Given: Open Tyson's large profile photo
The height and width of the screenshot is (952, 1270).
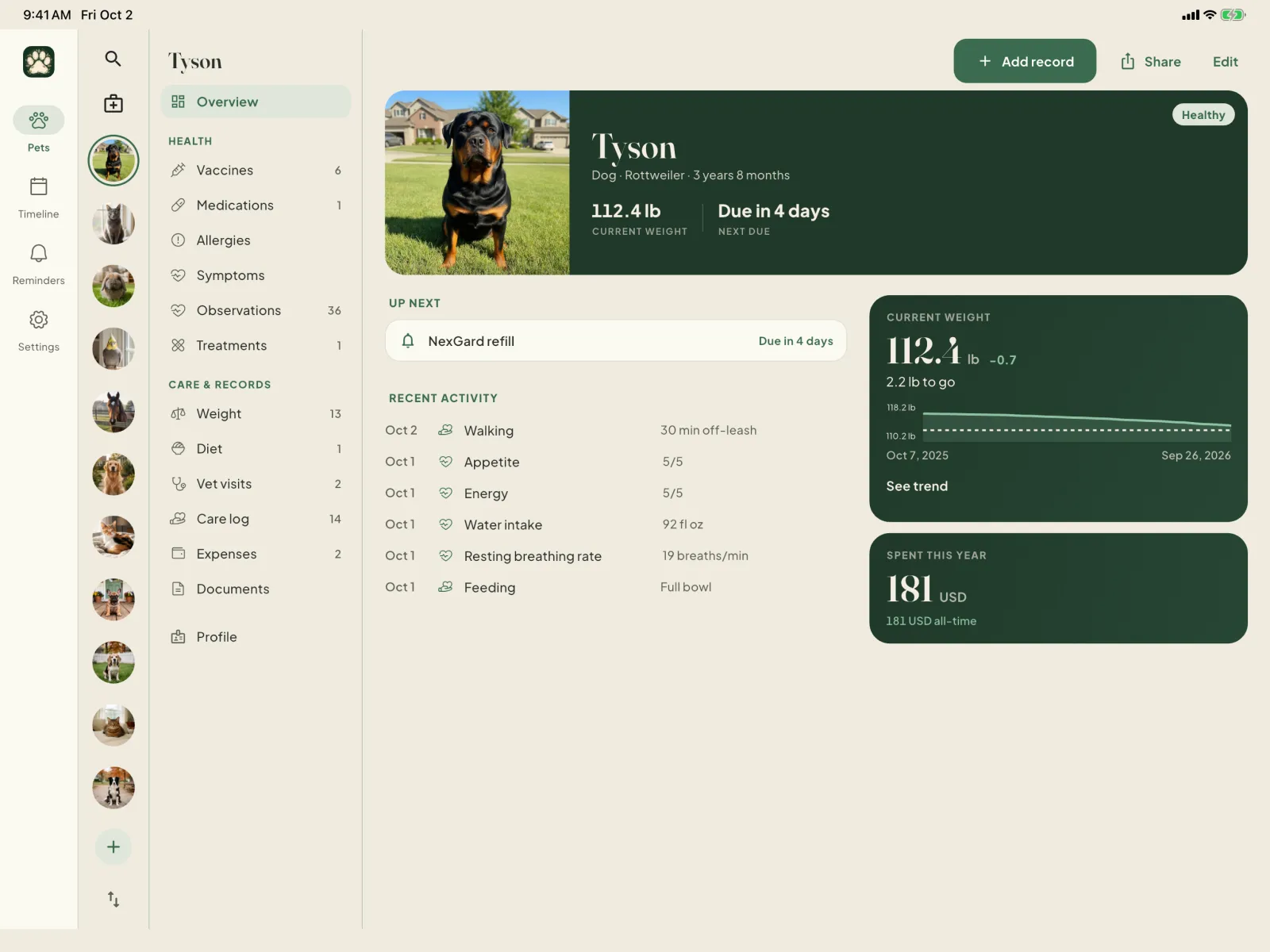Looking at the screenshot, I should (477, 182).
